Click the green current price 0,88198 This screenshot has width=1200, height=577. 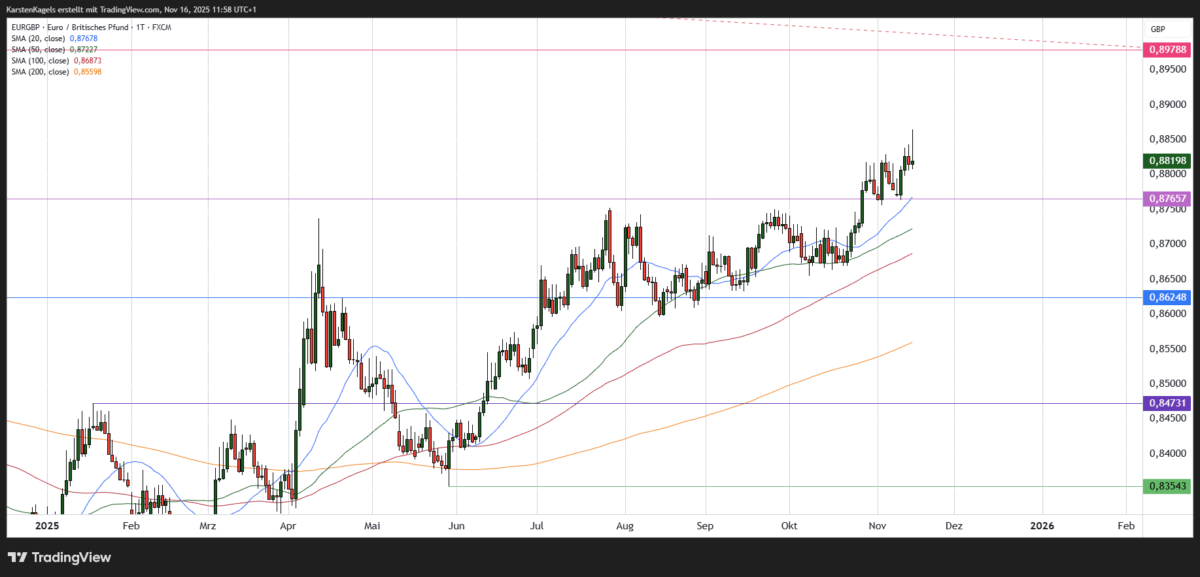tap(1166, 160)
